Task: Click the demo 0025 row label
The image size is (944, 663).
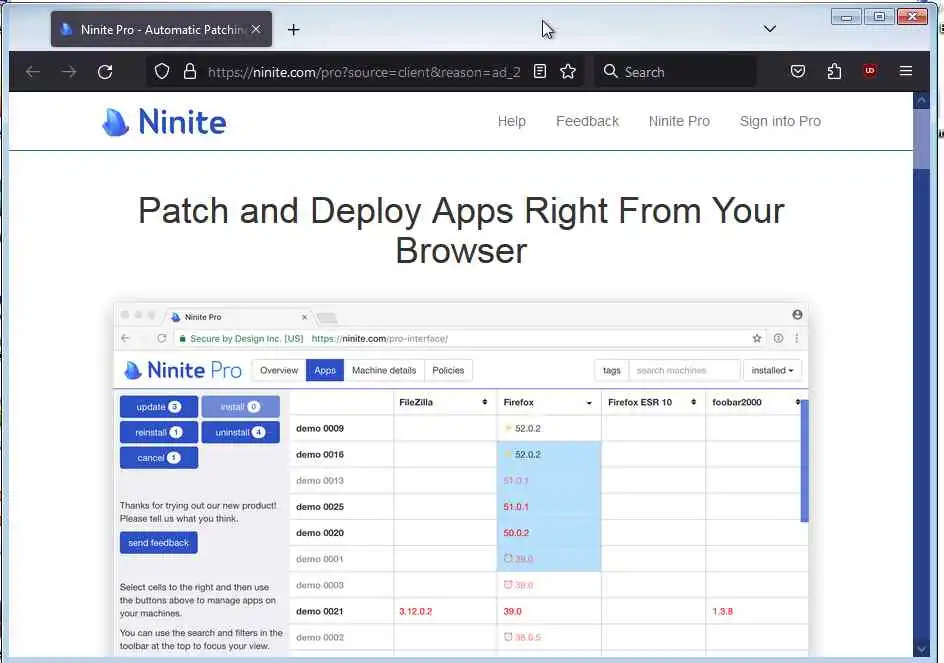Action: point(320,507)
